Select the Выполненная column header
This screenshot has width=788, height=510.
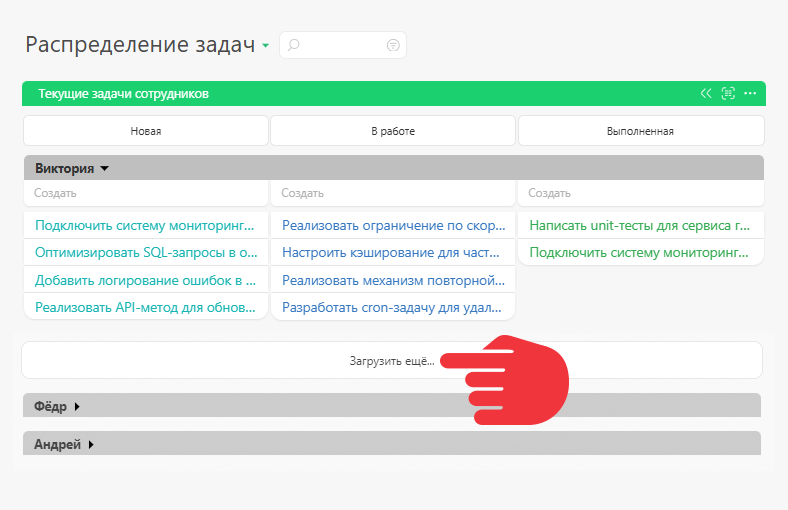click(x=641, y=131)
